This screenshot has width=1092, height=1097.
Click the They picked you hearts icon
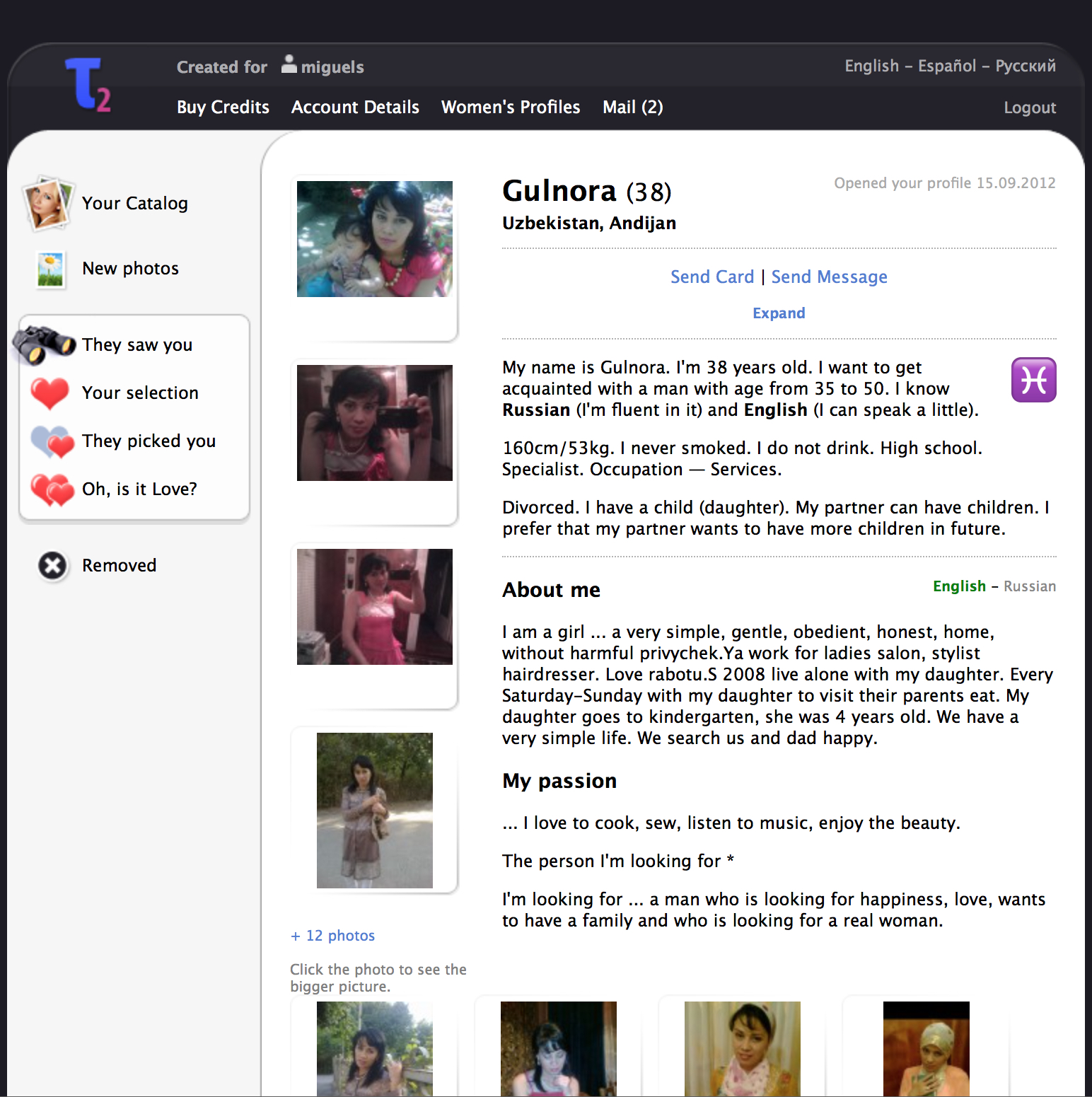[x=52, y=441]
